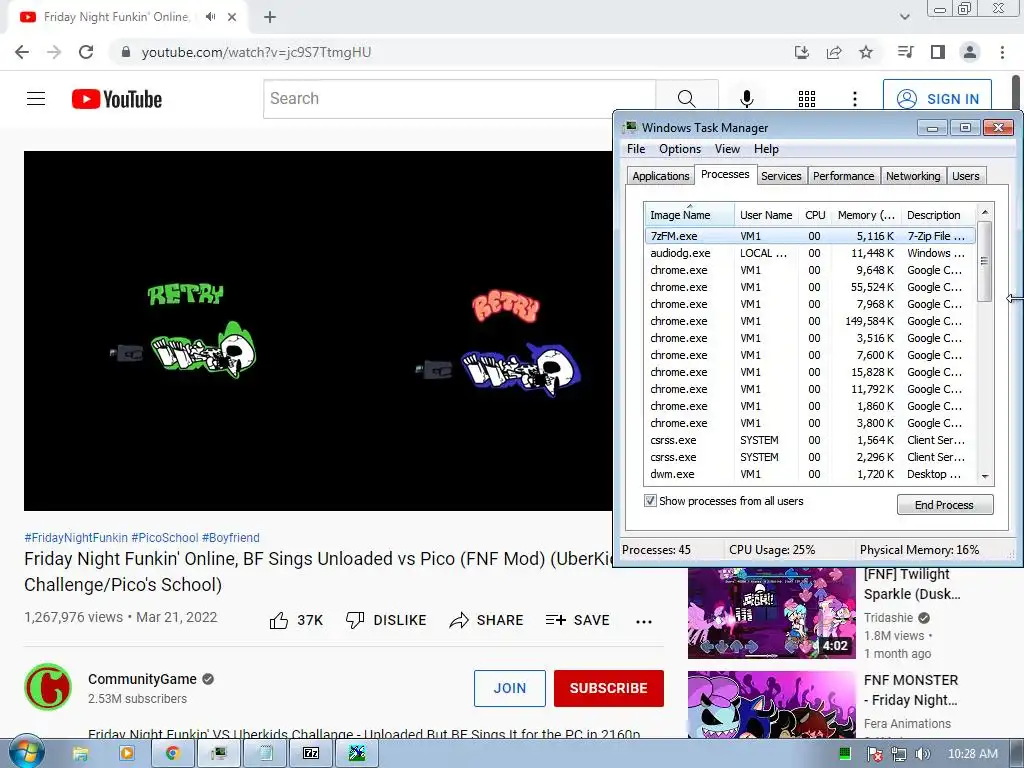Close the Friday Night Funkin' tab
The width and height of the screenshot is (1024, 768).
pyautogui.click(x=232, y=17)
